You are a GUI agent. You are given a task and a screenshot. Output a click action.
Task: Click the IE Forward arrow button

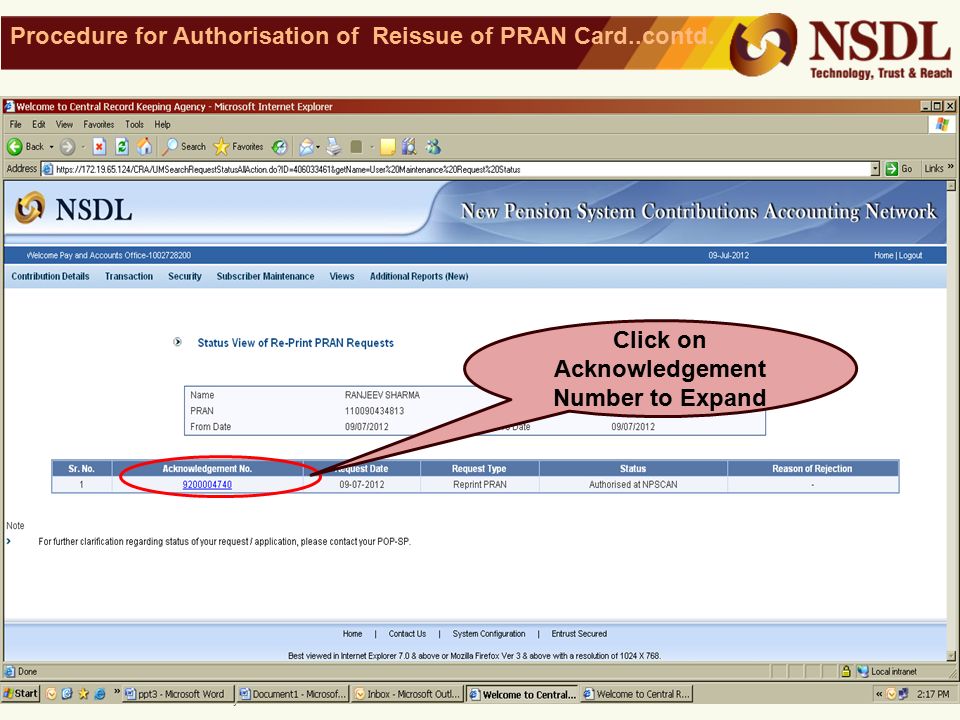67,147
